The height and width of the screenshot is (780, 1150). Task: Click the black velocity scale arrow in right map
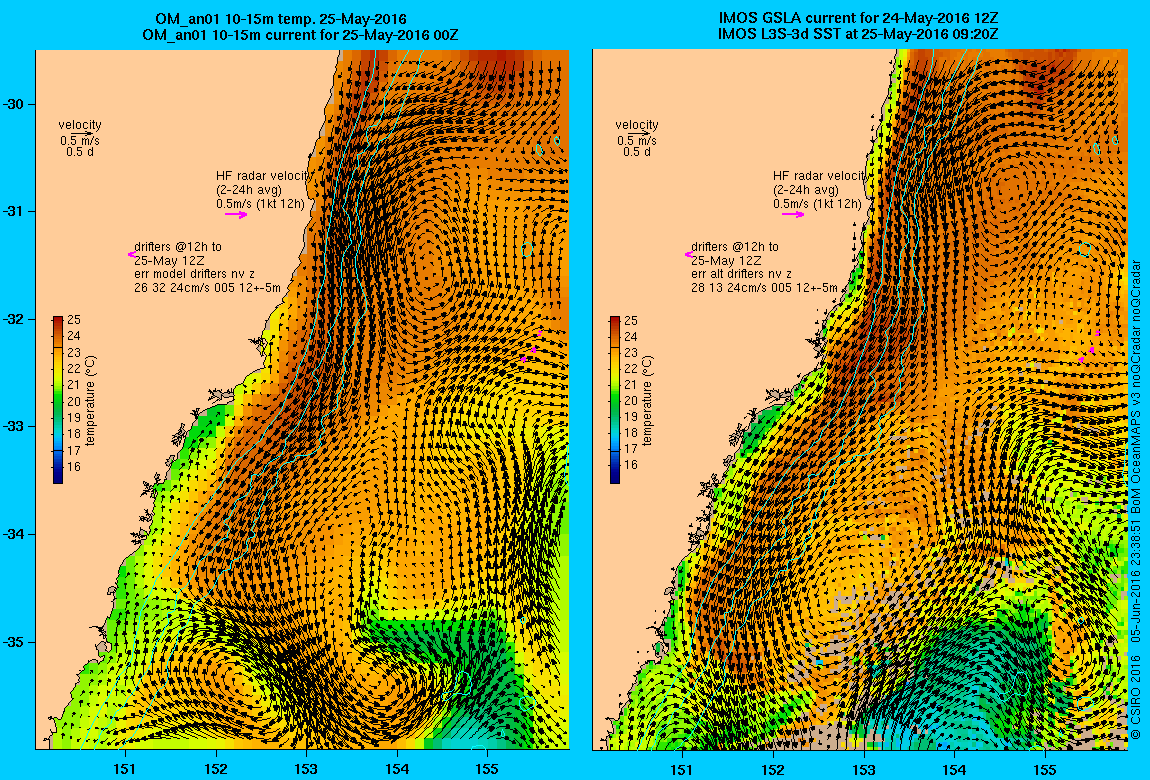click(640, 133)
